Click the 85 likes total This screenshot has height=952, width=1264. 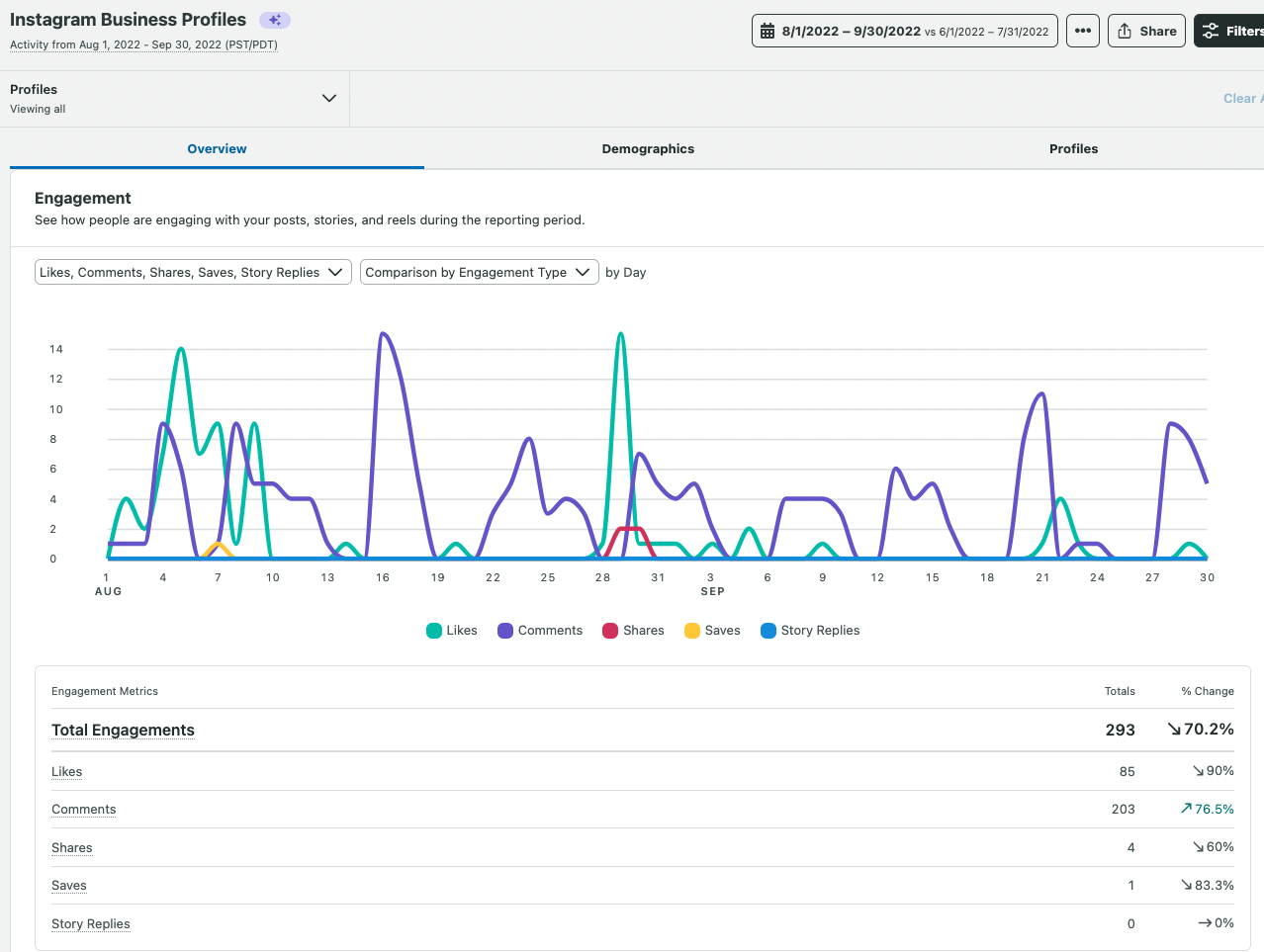pos(1127,771)
